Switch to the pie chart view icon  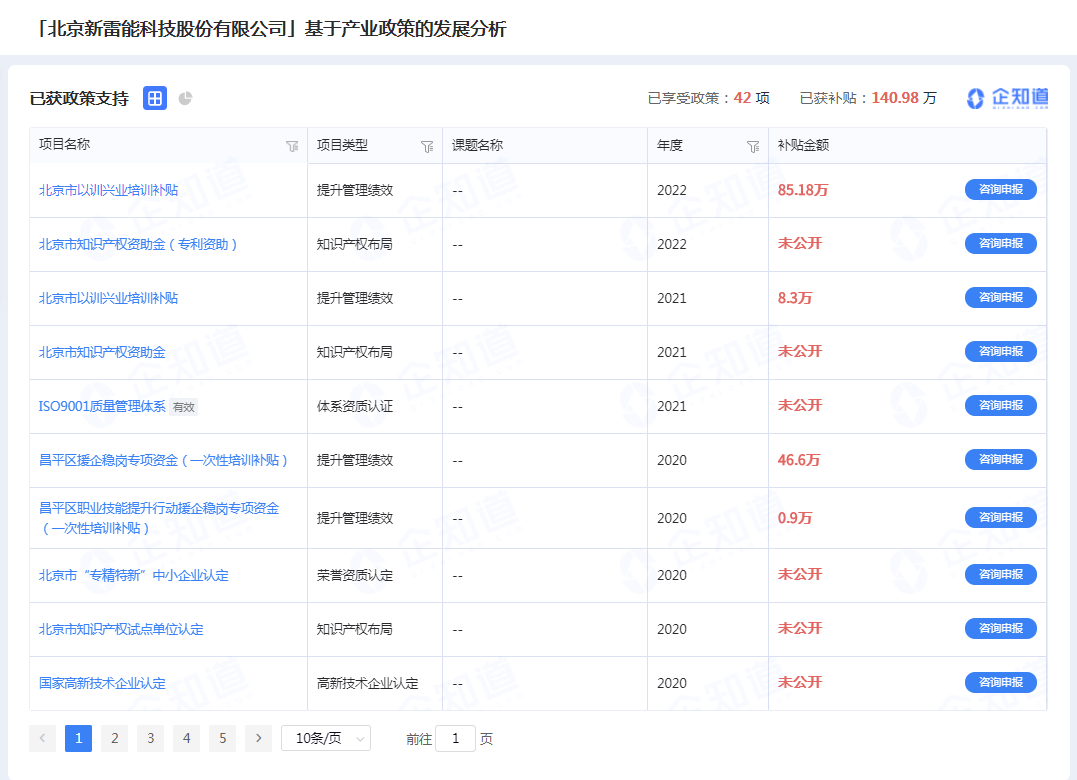tap(185, 98)
